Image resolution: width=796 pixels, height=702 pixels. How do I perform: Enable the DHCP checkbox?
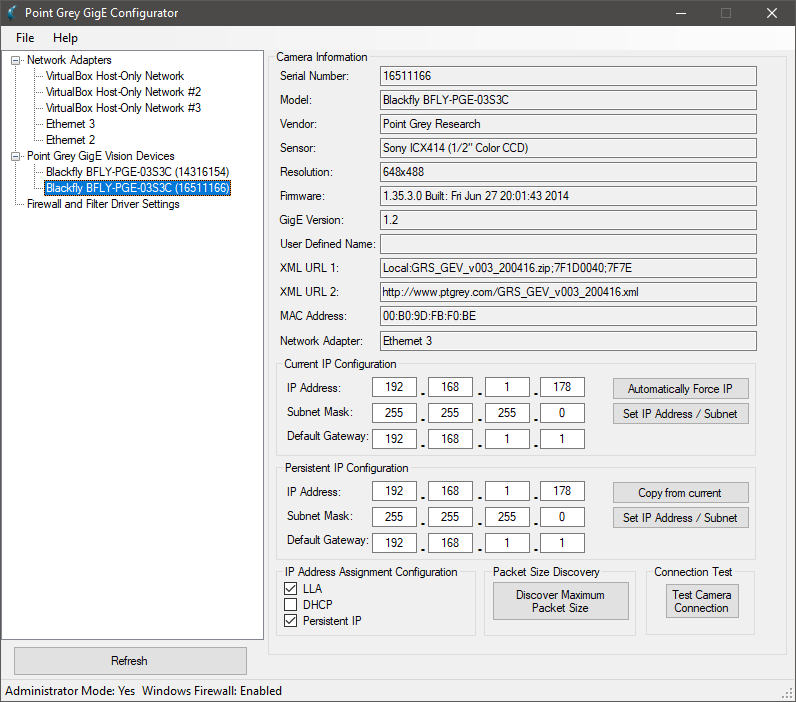pyautogui.click(x=290, y=605)
